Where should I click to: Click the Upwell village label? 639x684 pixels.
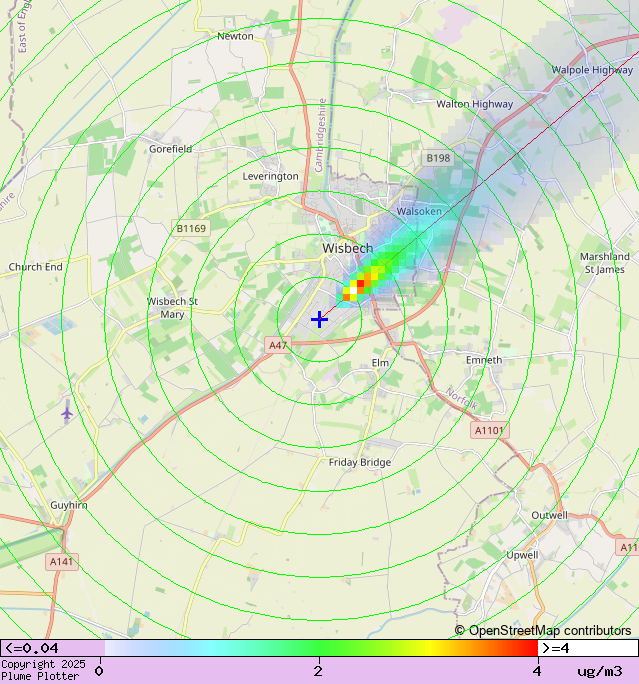point(522,555)
